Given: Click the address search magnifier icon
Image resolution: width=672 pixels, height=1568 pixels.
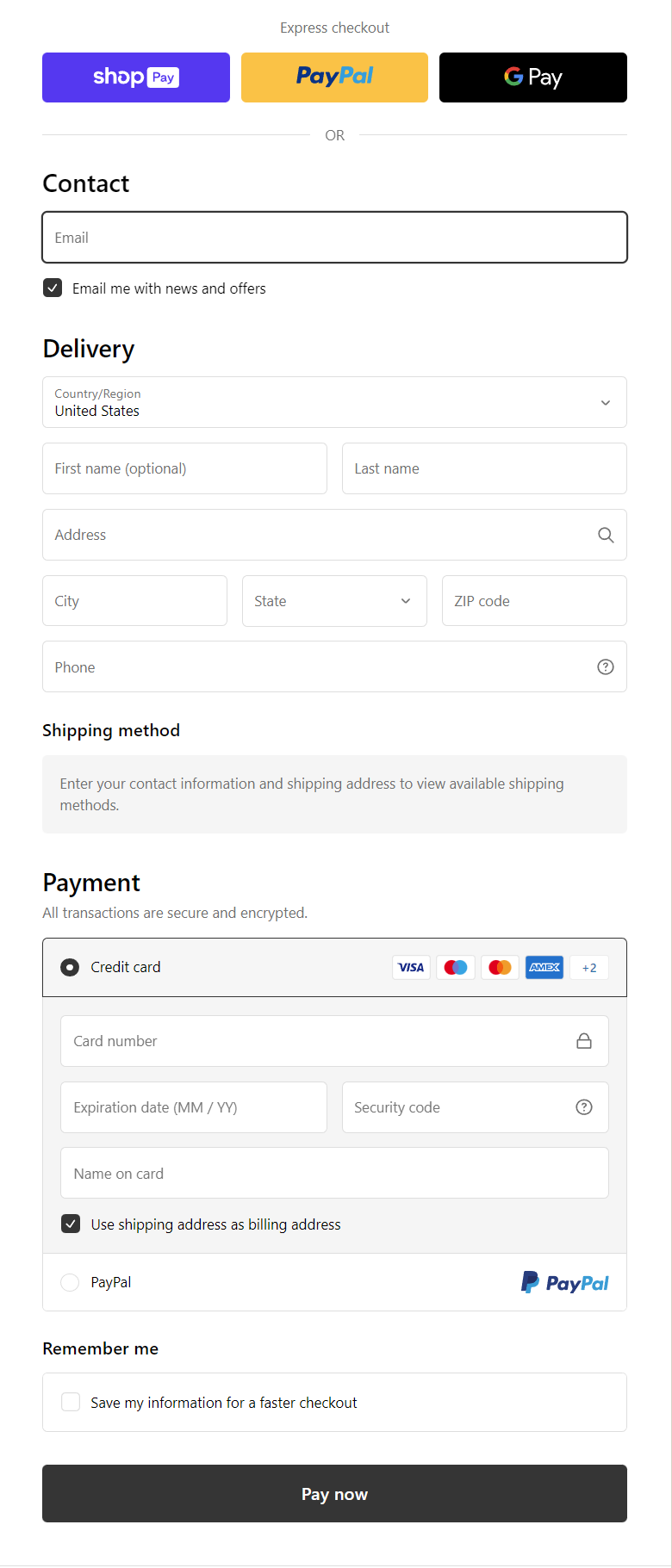Looking at the screenshot, I should pyautogui.click(x=606, y=535).
